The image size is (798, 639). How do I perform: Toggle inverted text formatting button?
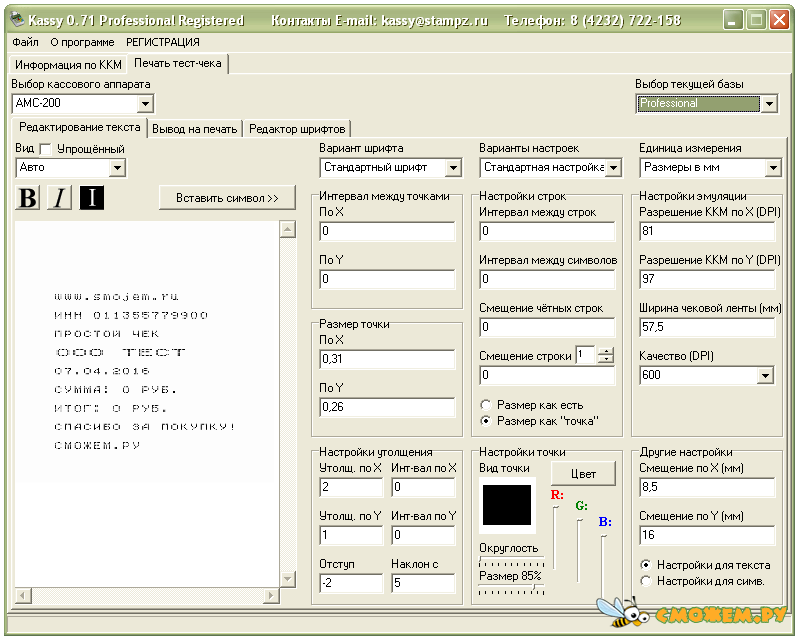(x=92, y=197)
